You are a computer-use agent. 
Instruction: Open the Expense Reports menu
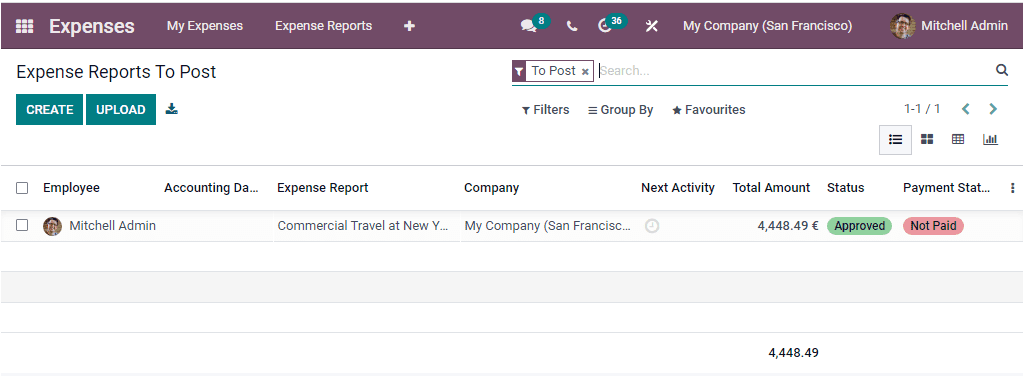coord(323,26)
